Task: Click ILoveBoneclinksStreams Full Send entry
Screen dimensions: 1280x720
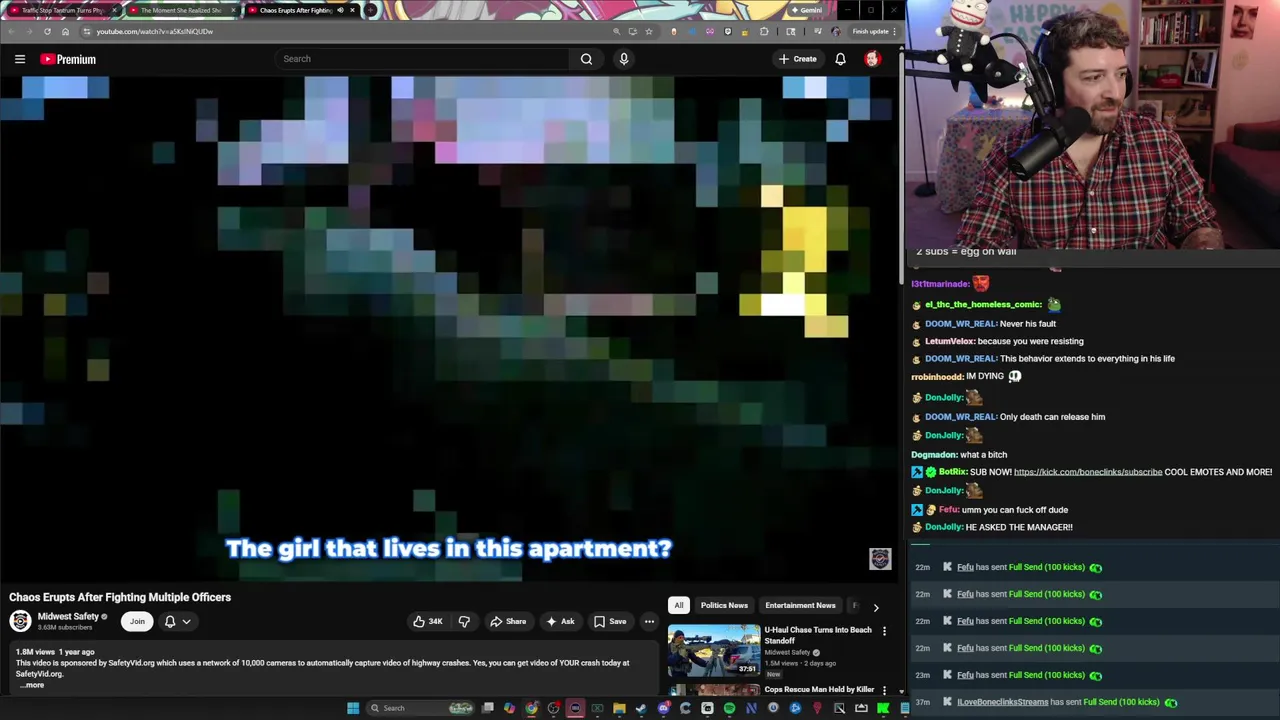Action: point(1094,702)
